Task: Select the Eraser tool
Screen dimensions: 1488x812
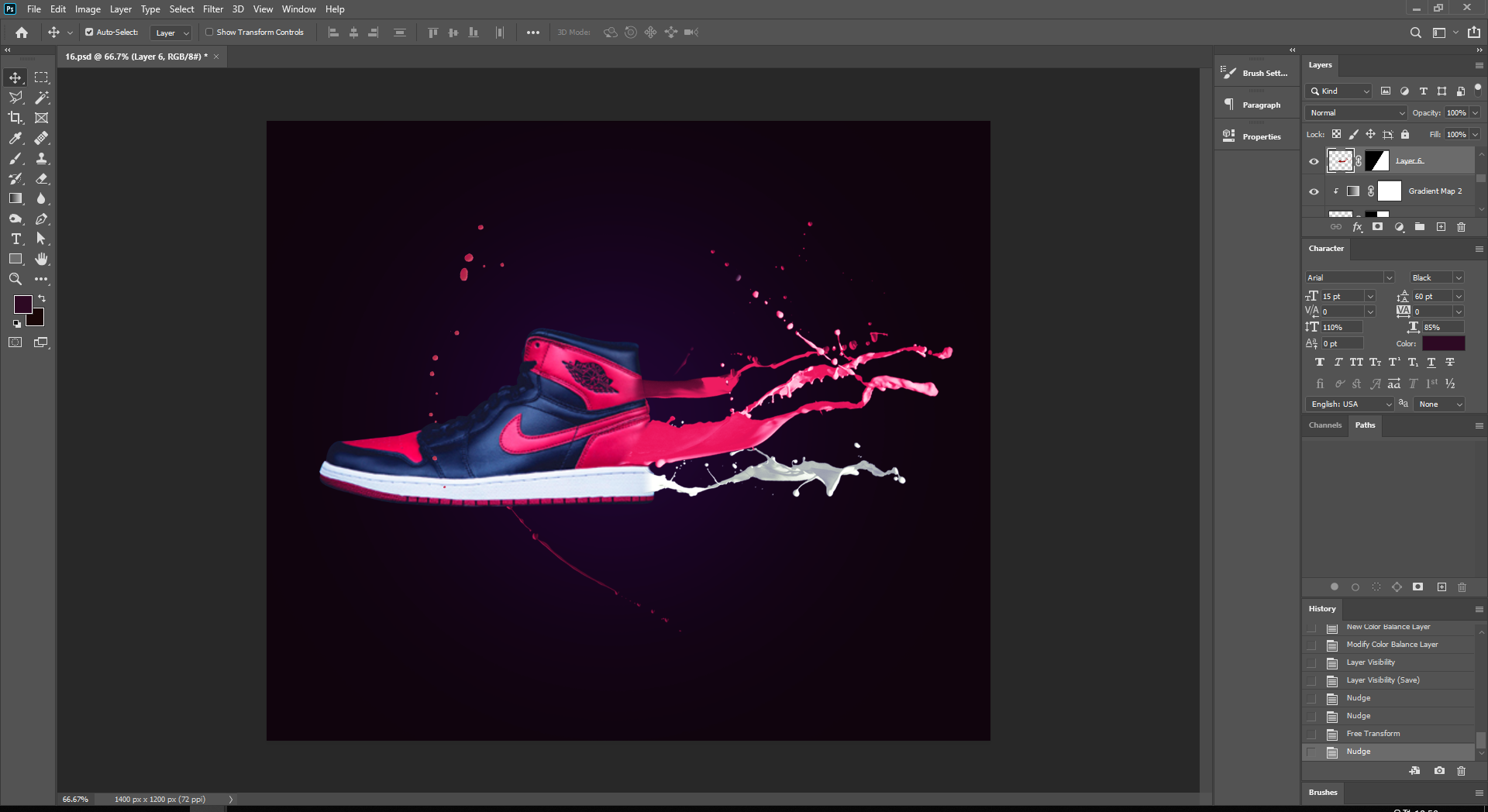Action: pyautogui.click(x=41, y=178)
